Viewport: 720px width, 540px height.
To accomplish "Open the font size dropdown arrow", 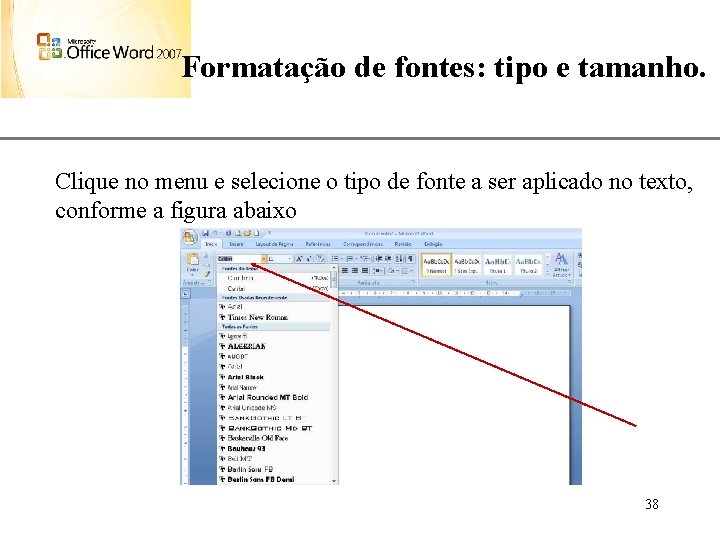I will [x=290, y=259].
